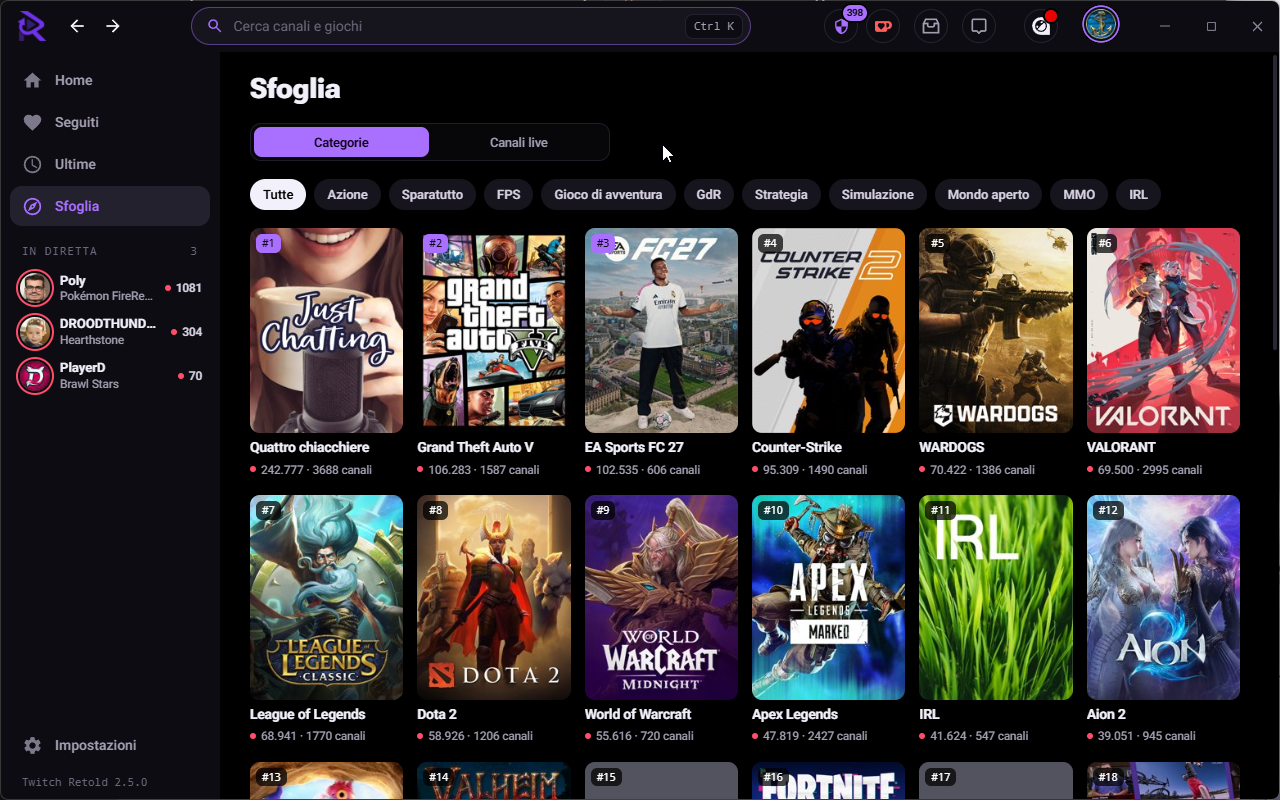The height and width of the screenshot is (800, 1280).
Task: Switch to the Canali live tab
Action: pyautogui.click(x=518, y=142)
